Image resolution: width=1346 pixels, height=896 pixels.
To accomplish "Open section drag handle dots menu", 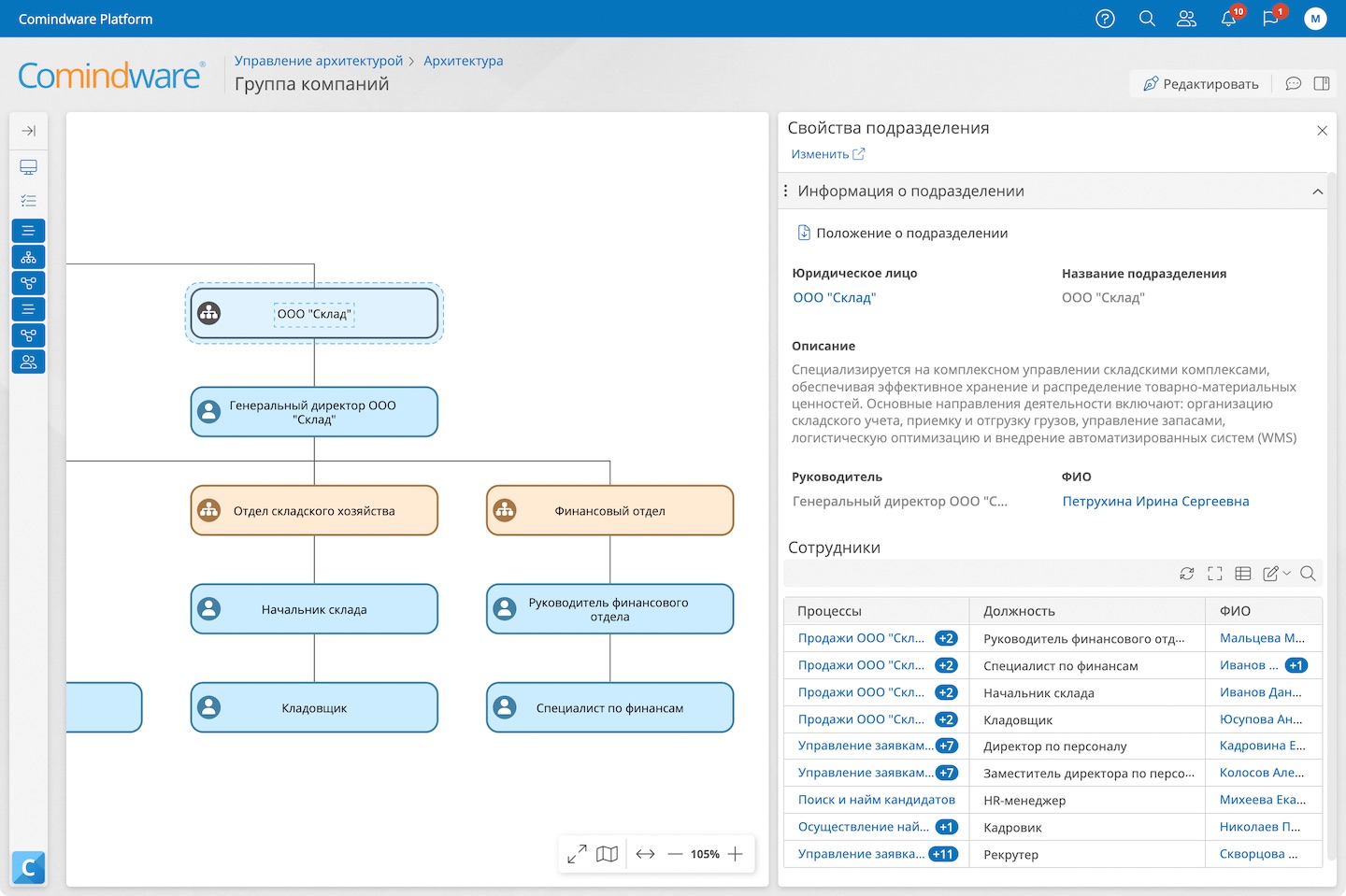I will [x=785, y=191].
